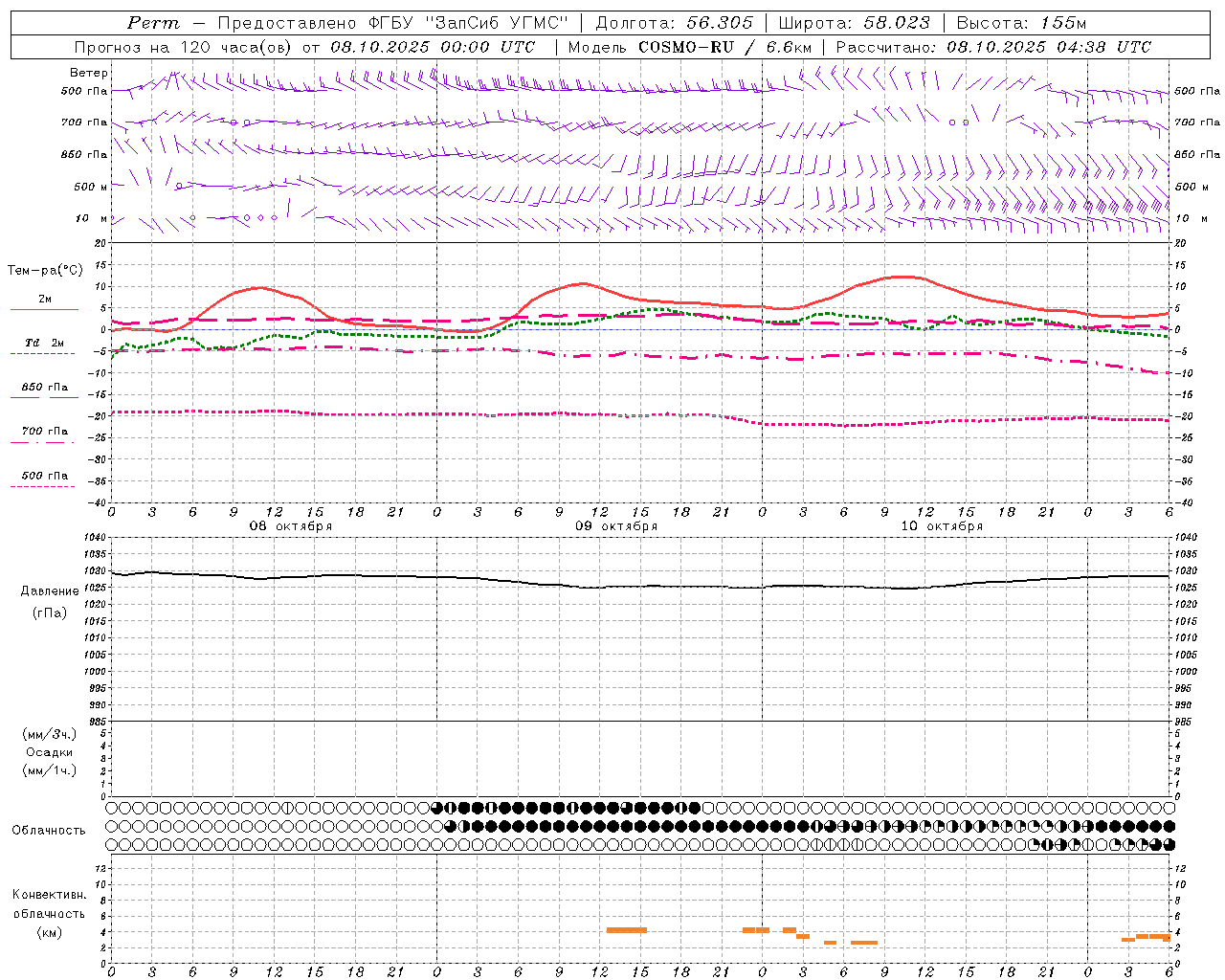Click the longest orange convective bar on 09 октября
The width and height of the screenshot is (1225, 980).
pos(627,930)
